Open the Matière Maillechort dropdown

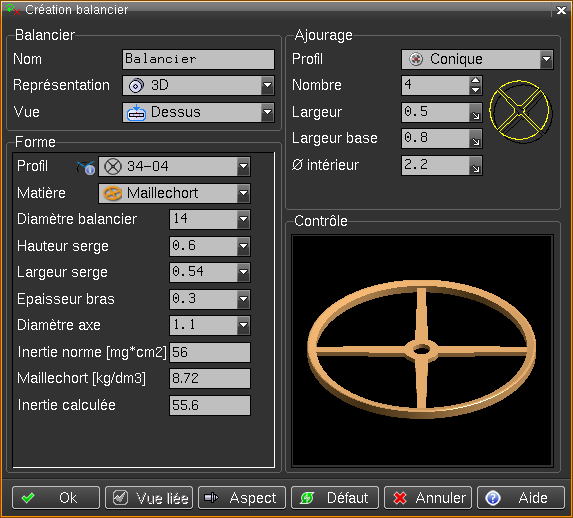pyautogui.click(x=174, y=193)
